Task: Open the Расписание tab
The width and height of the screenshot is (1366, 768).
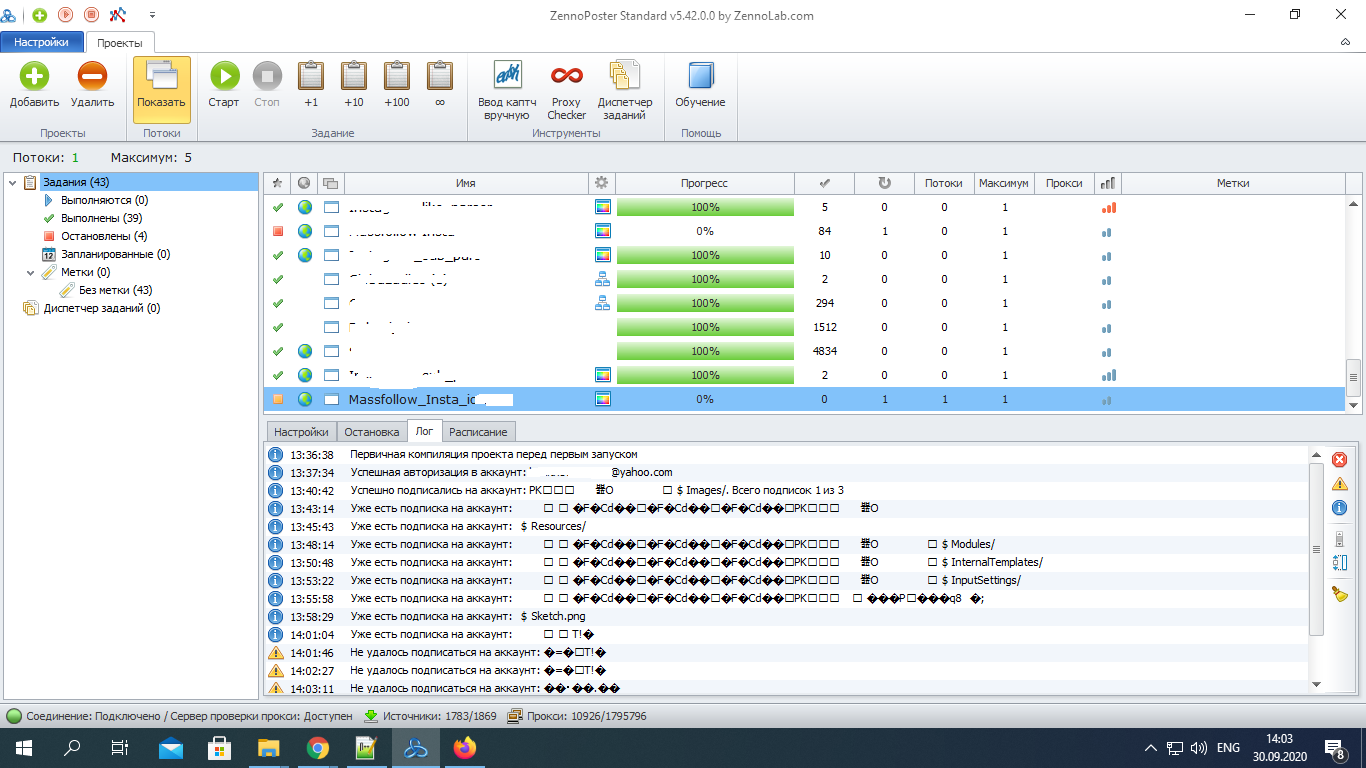Action: click(478, 432)
